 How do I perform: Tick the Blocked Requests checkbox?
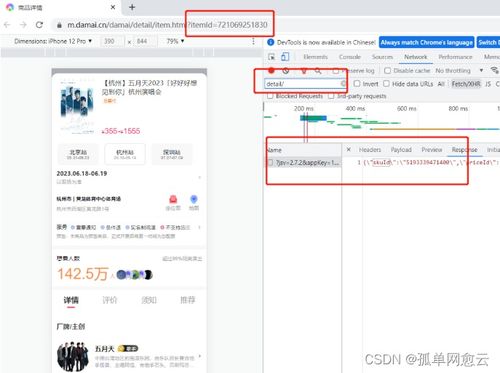270,96
